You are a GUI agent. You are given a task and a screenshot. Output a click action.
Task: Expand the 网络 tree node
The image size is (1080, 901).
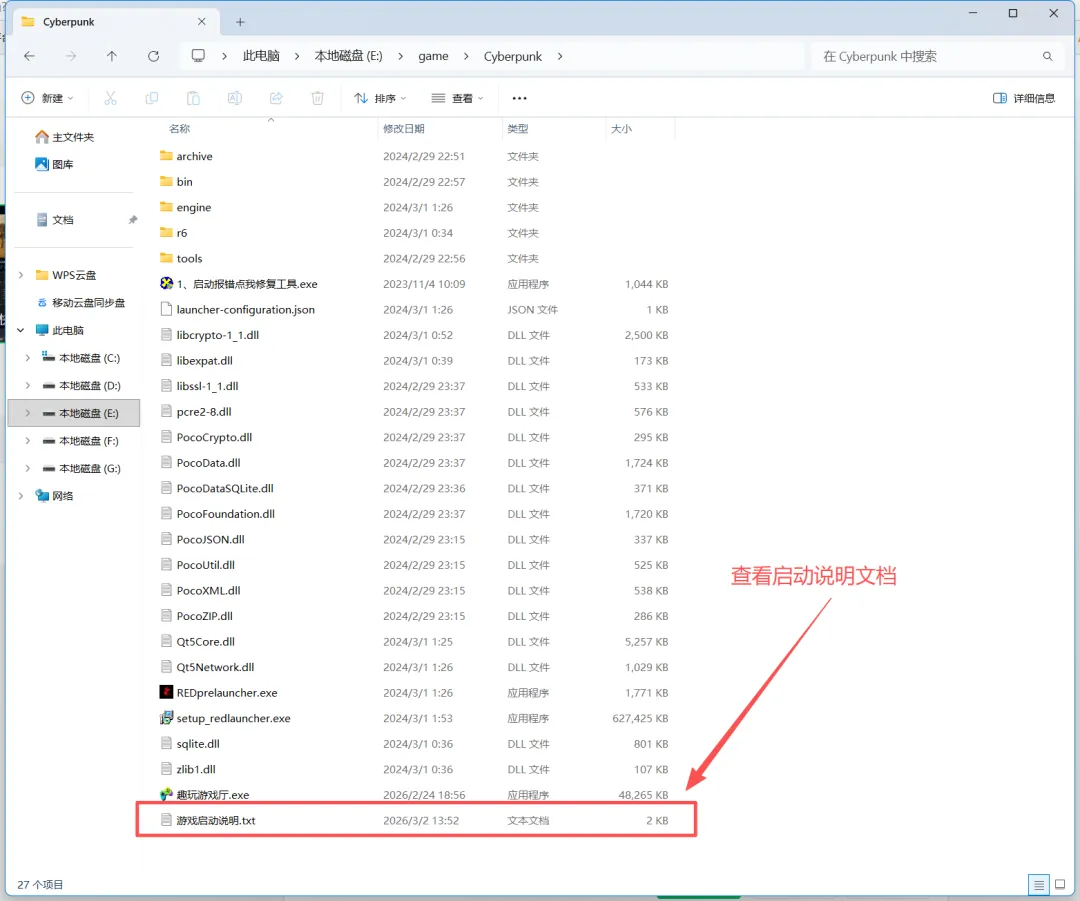pos(21,495)
